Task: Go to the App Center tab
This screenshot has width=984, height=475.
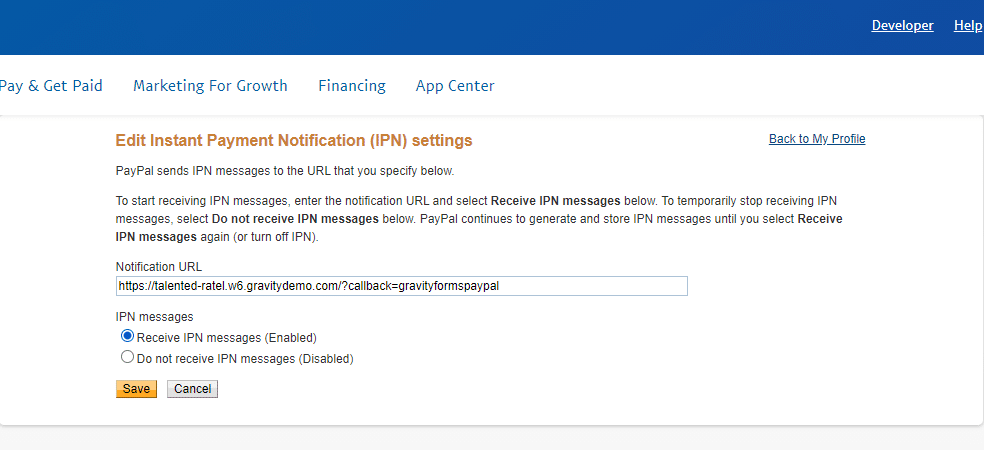Action: pyautogui.click(x=455, y=86)
